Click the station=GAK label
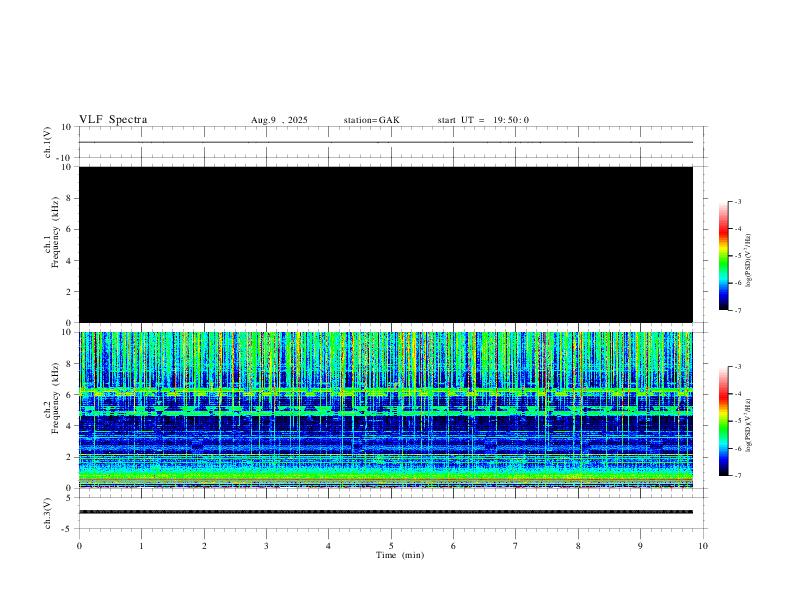792x612 pixels. tap(371, 120)
